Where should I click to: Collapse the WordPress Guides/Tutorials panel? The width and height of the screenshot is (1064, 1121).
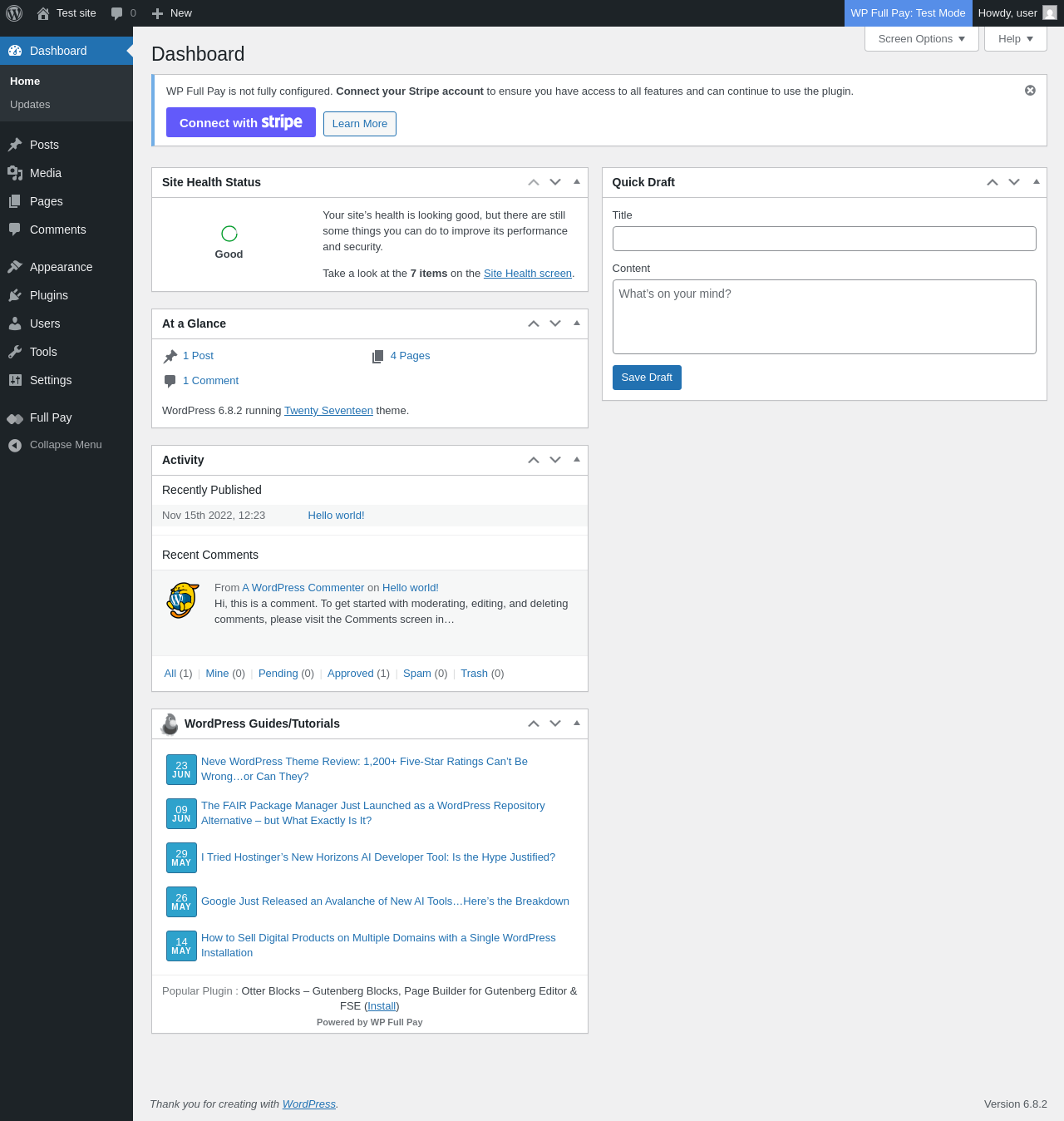click(x=577, y=723)
